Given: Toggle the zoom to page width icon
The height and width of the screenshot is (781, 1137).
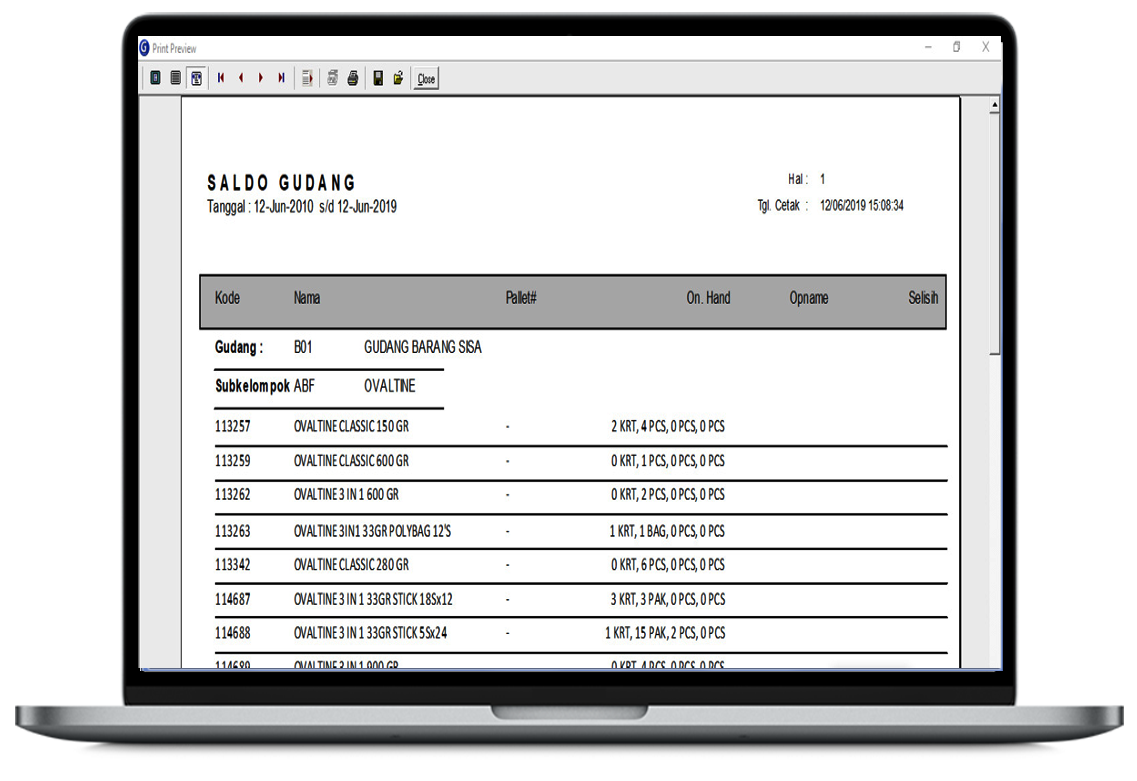Looking at the screenshot, I should 197,78.
